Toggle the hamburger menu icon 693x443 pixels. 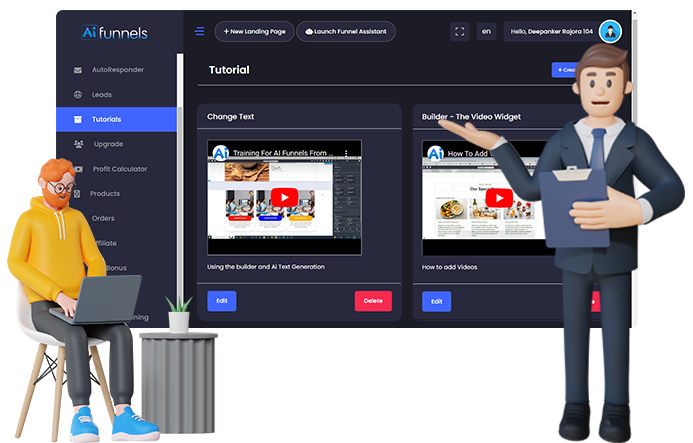click(199, 31)
